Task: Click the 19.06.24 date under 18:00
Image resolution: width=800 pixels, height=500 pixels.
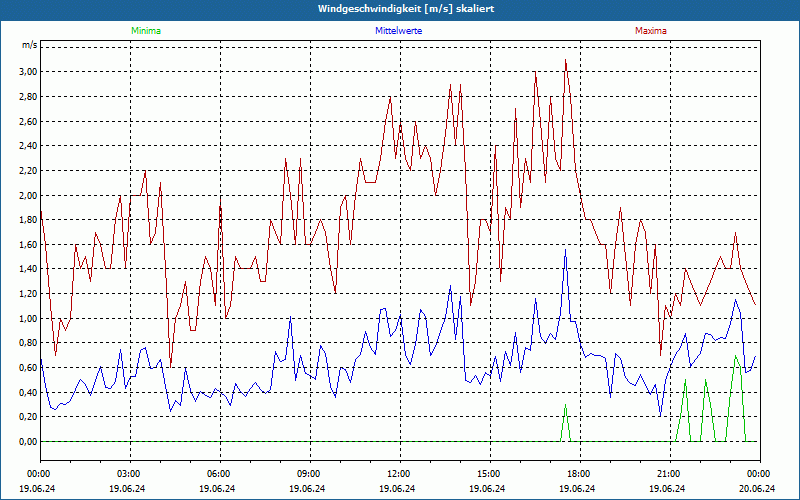Action: click(x=577, y=488)
